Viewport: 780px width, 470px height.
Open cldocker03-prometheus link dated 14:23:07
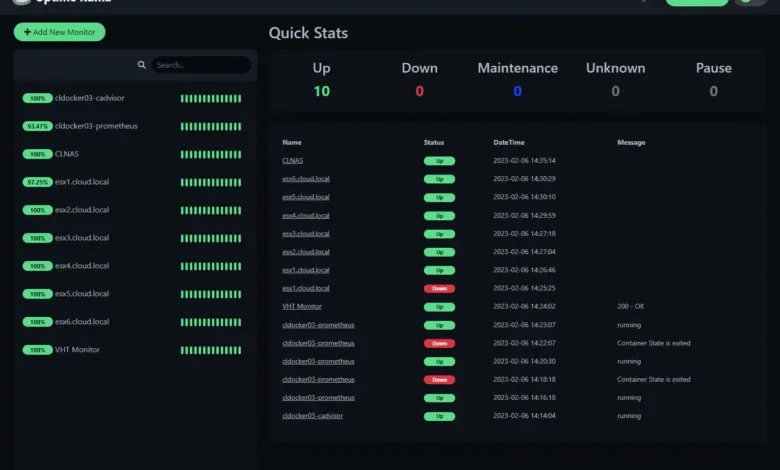click(x=318, y=325)
